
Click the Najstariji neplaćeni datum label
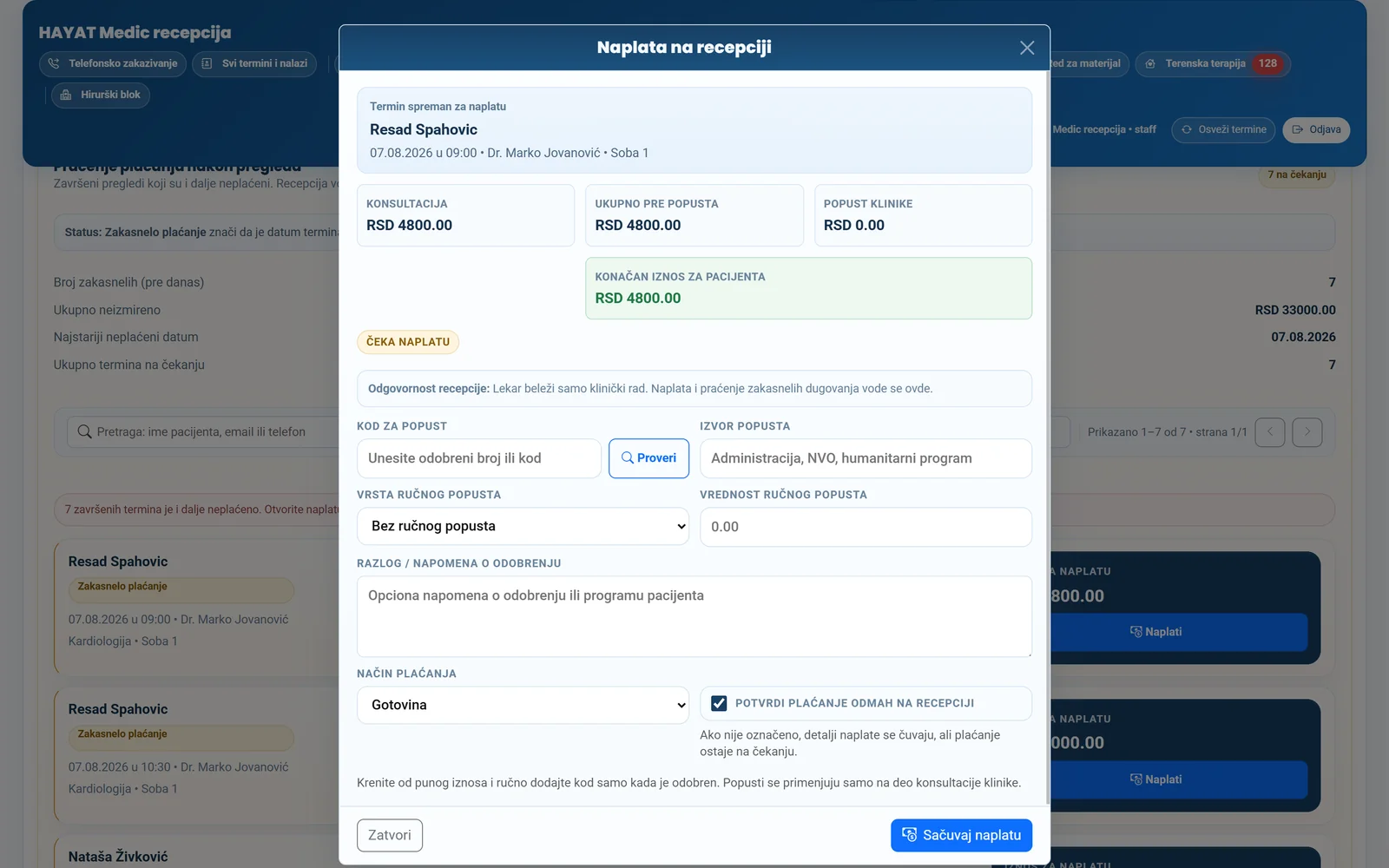coord(126,337)
